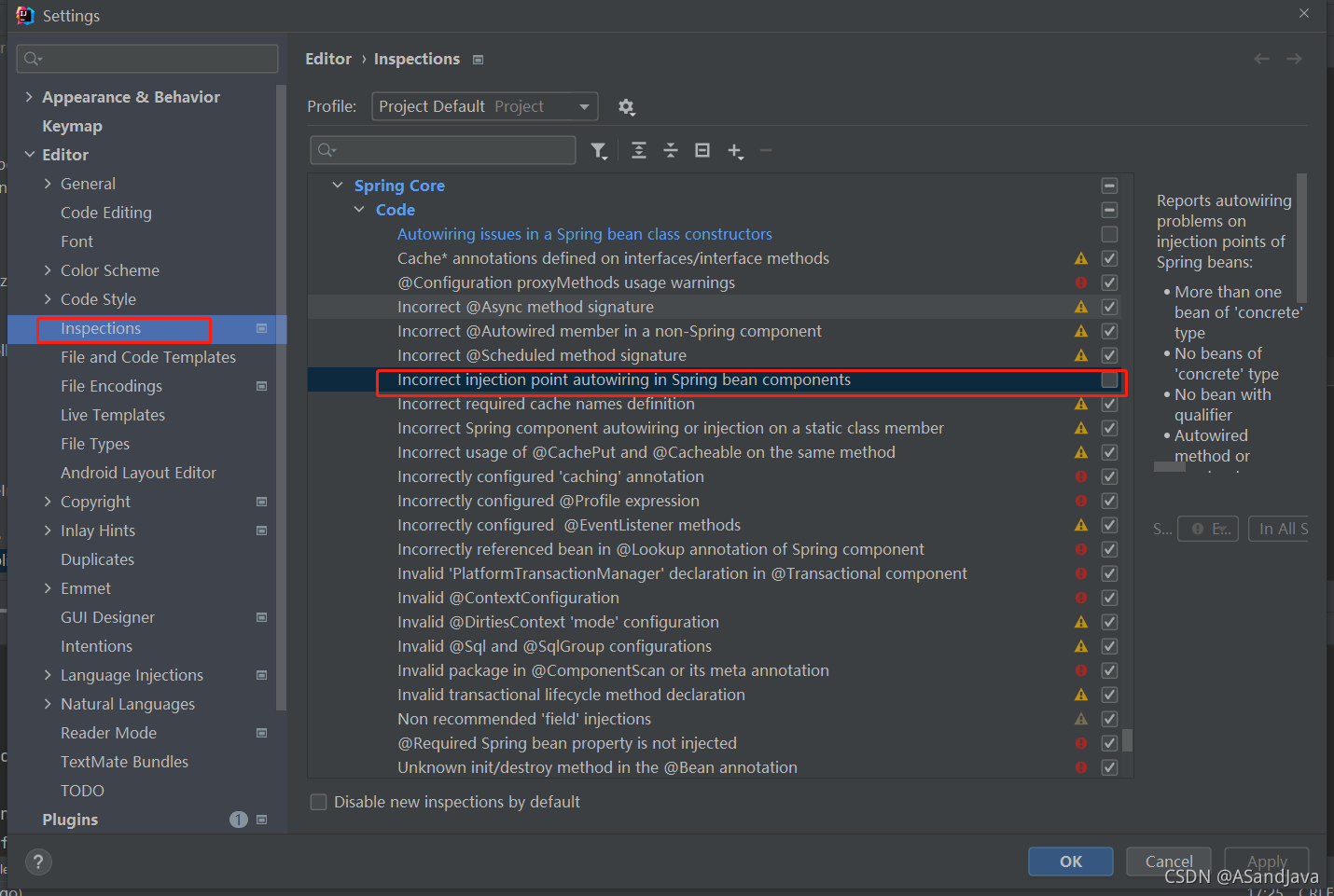Select Autowiring issues in a Spring bean class constructors
1334x896 pixels.
pyautogui.click(x=585, y=234)
